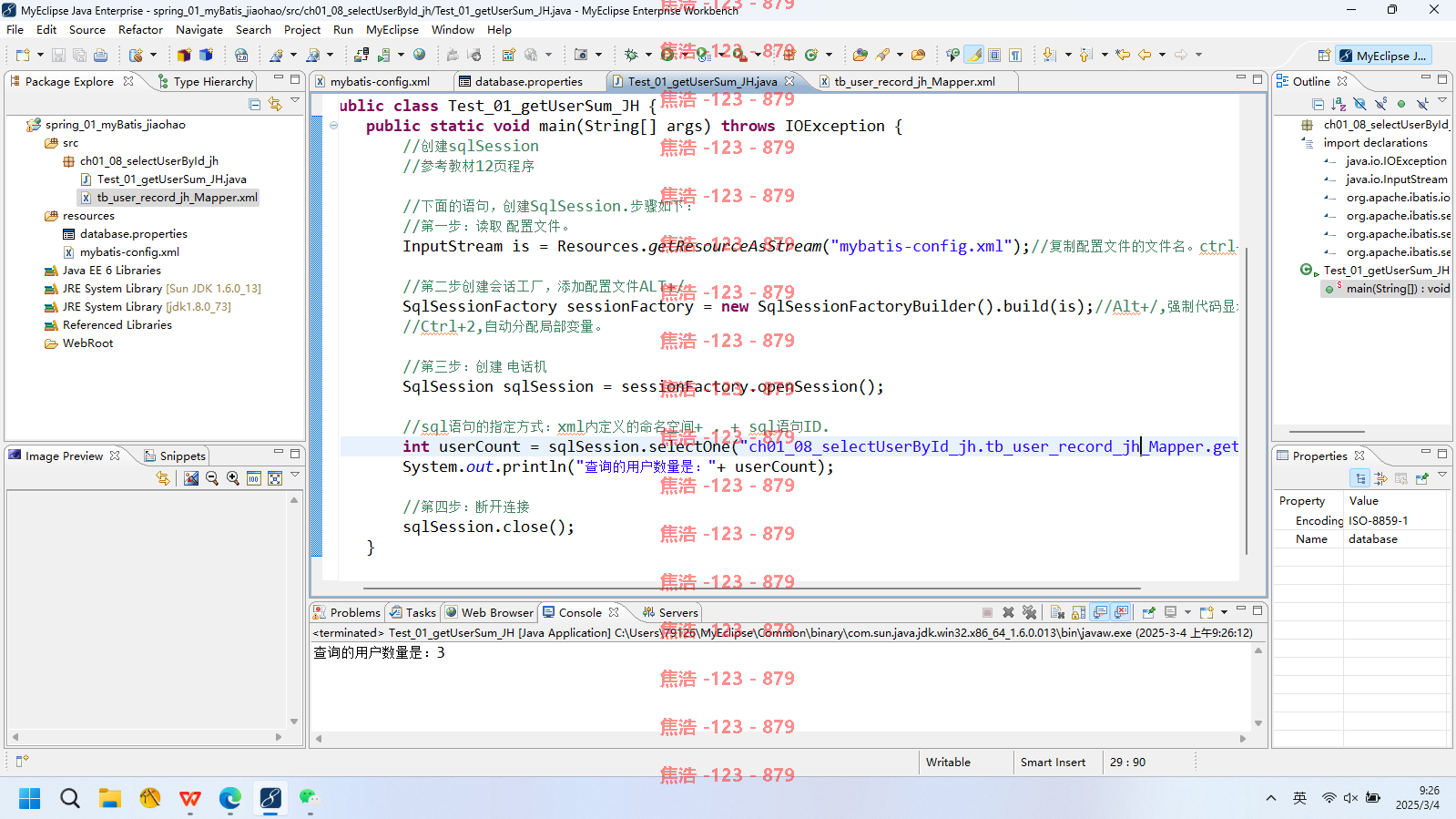Toggle Show Console on standard output change
Viewport: 1456px width, 819px height.
(1100, 612)
